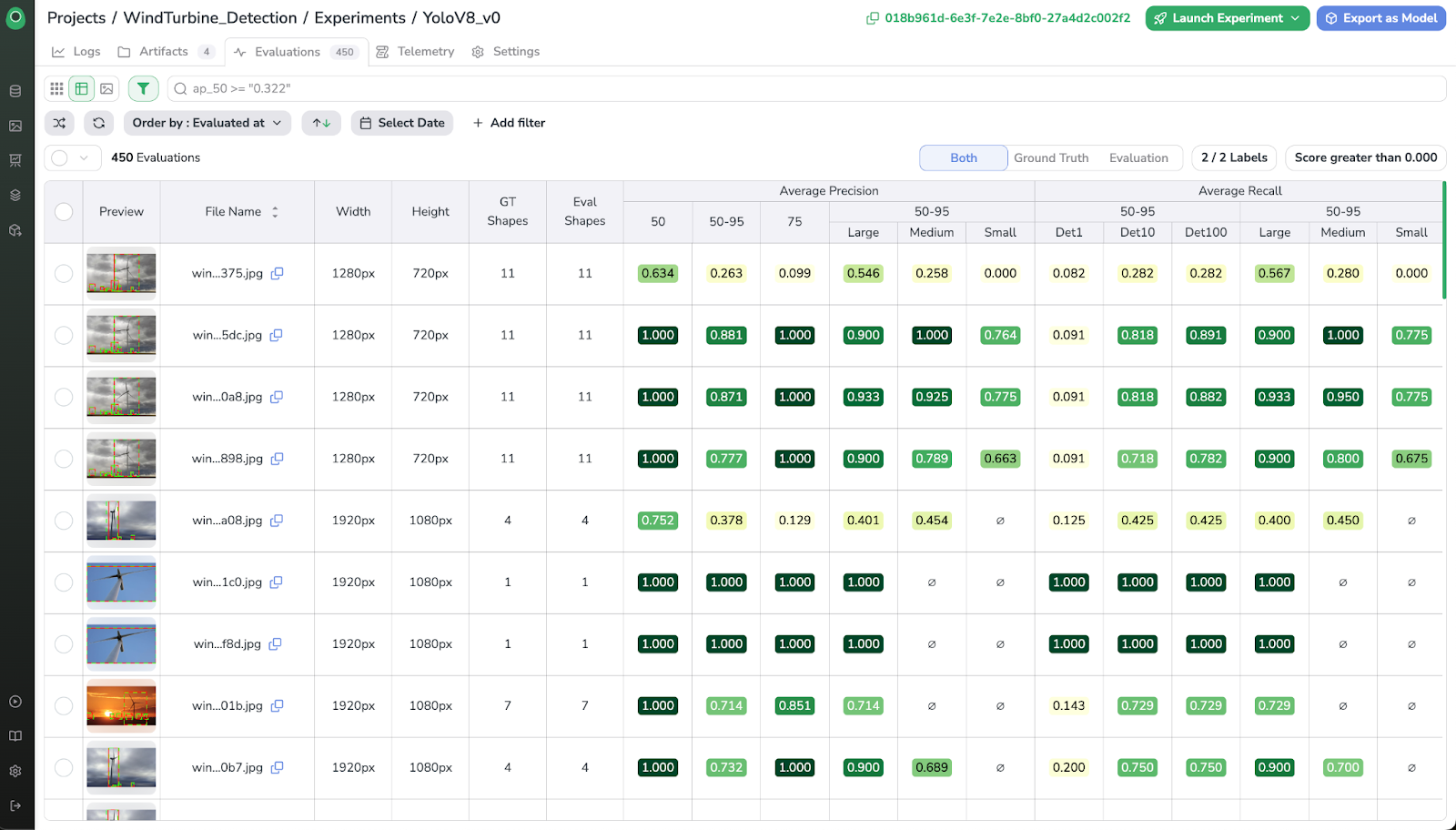Open the Telemetry tab
This screenshot has height=830, width=1456.
tap(415, 52)
